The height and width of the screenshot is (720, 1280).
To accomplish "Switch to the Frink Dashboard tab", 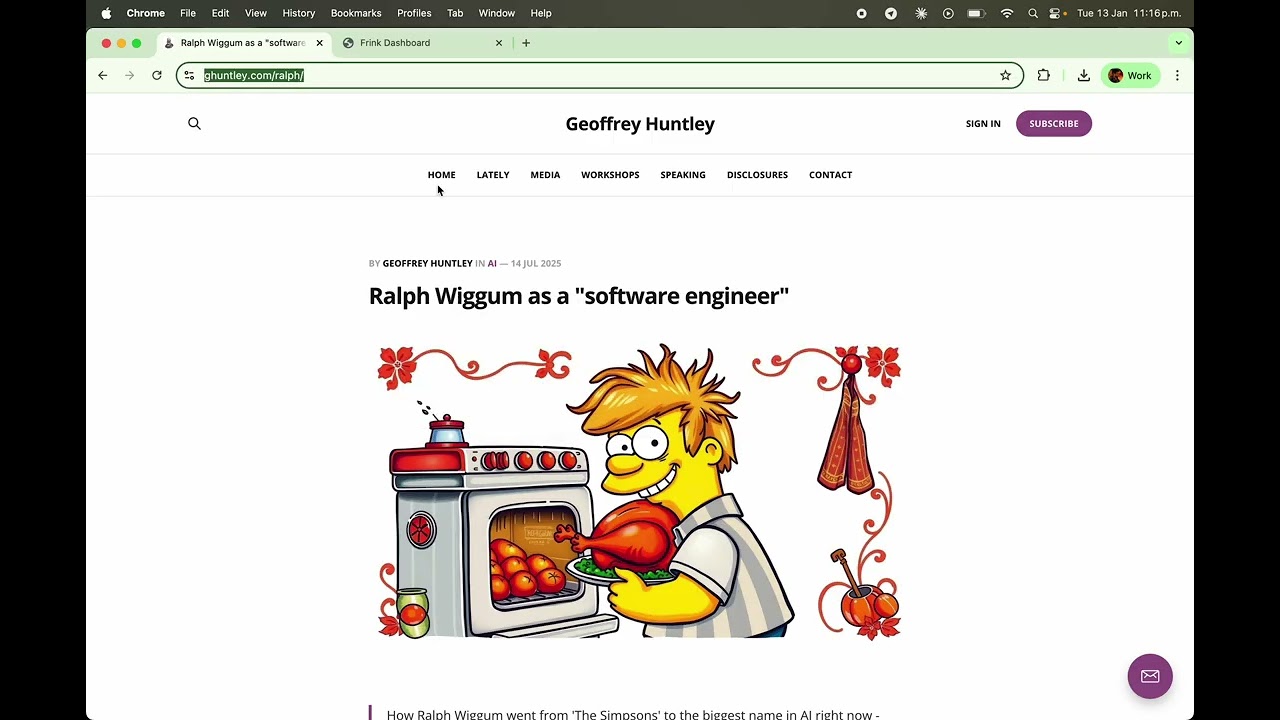I will tap(422, 43).
